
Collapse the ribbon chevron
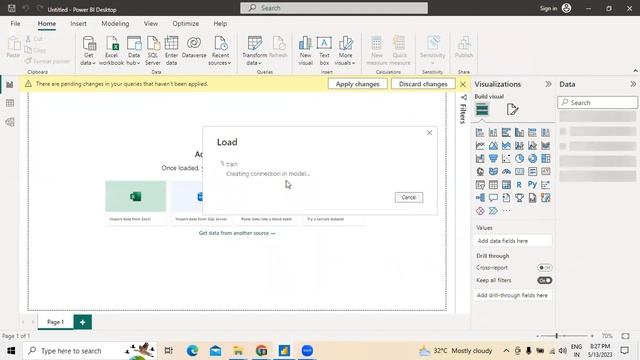coord(635,71)
